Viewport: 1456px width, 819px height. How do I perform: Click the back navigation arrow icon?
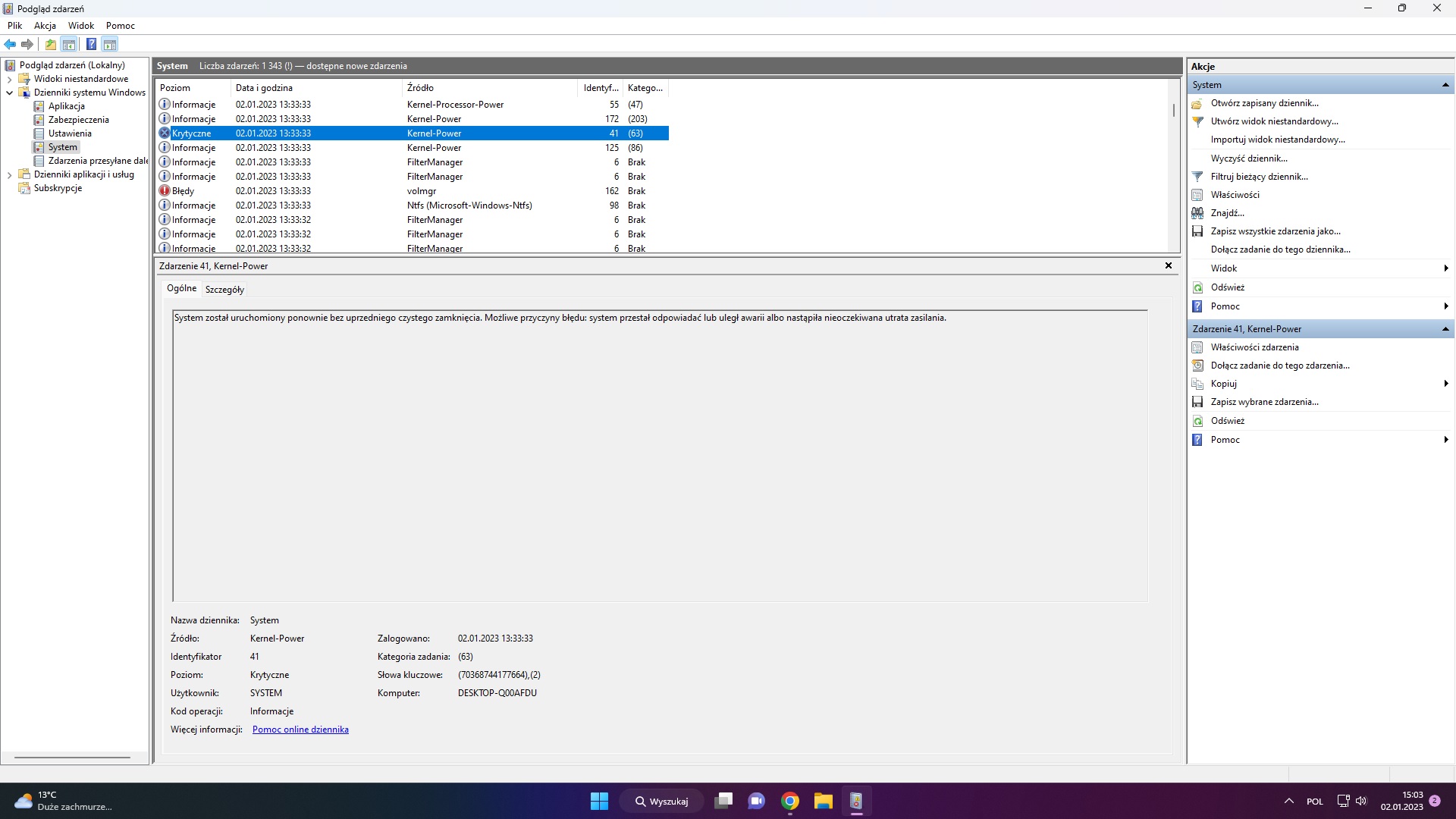point(10,44)
